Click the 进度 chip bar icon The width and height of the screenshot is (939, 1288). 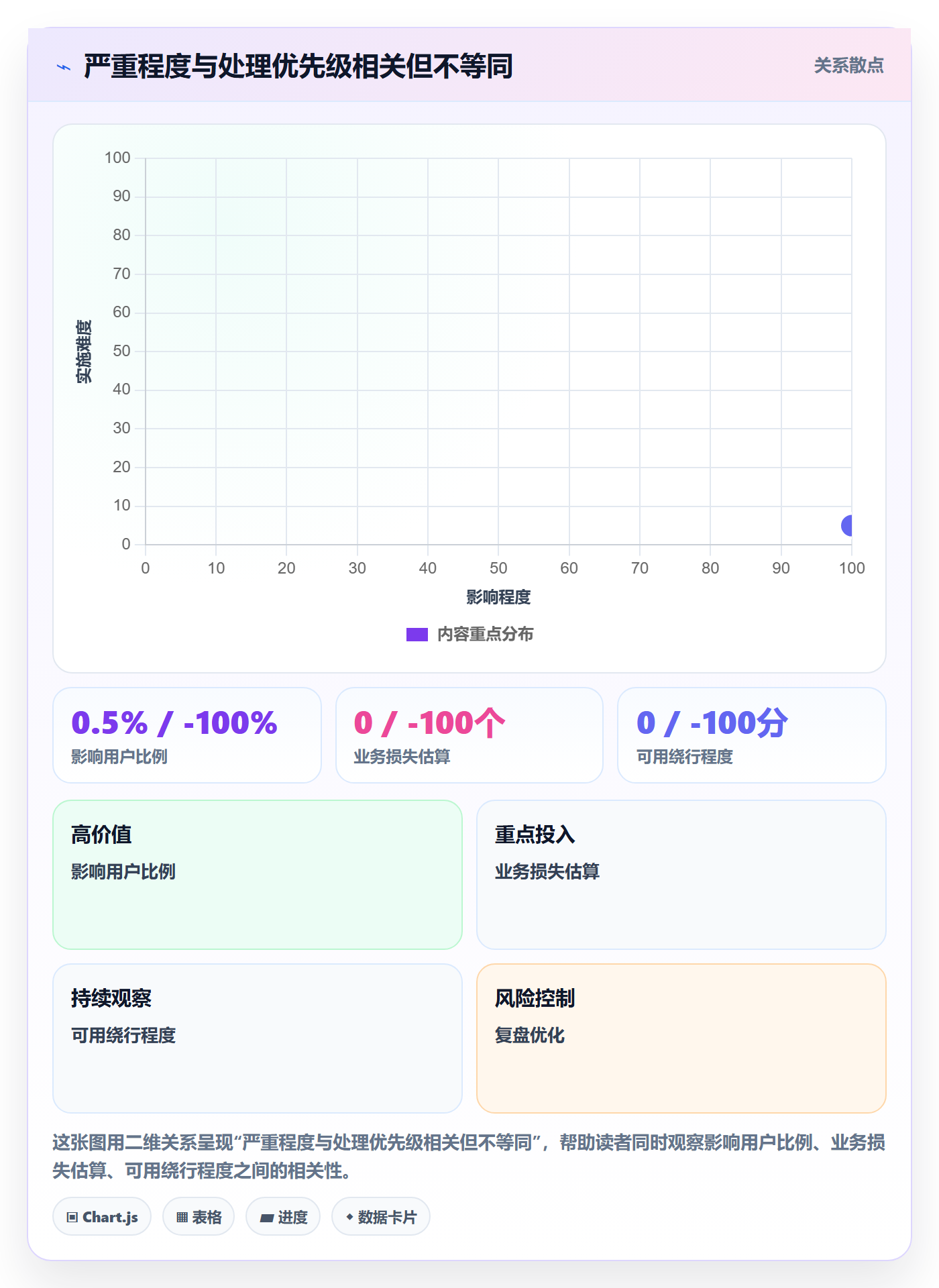tap(266, 1218)
